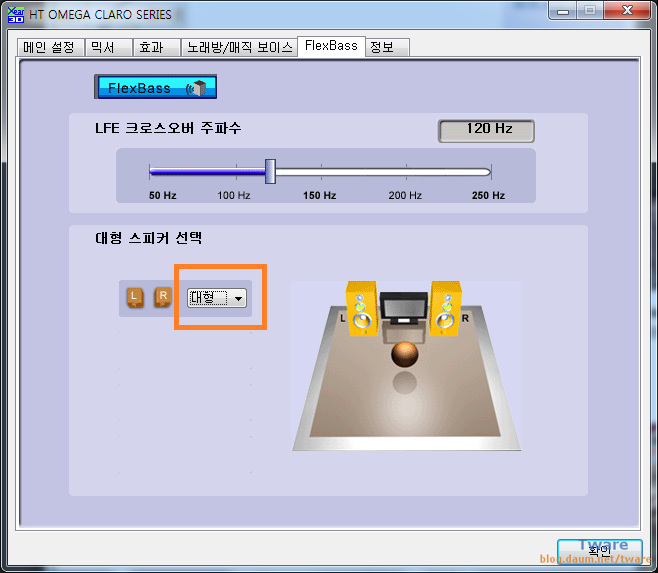Select the right yellow speaker in room view

coord(446,309)
